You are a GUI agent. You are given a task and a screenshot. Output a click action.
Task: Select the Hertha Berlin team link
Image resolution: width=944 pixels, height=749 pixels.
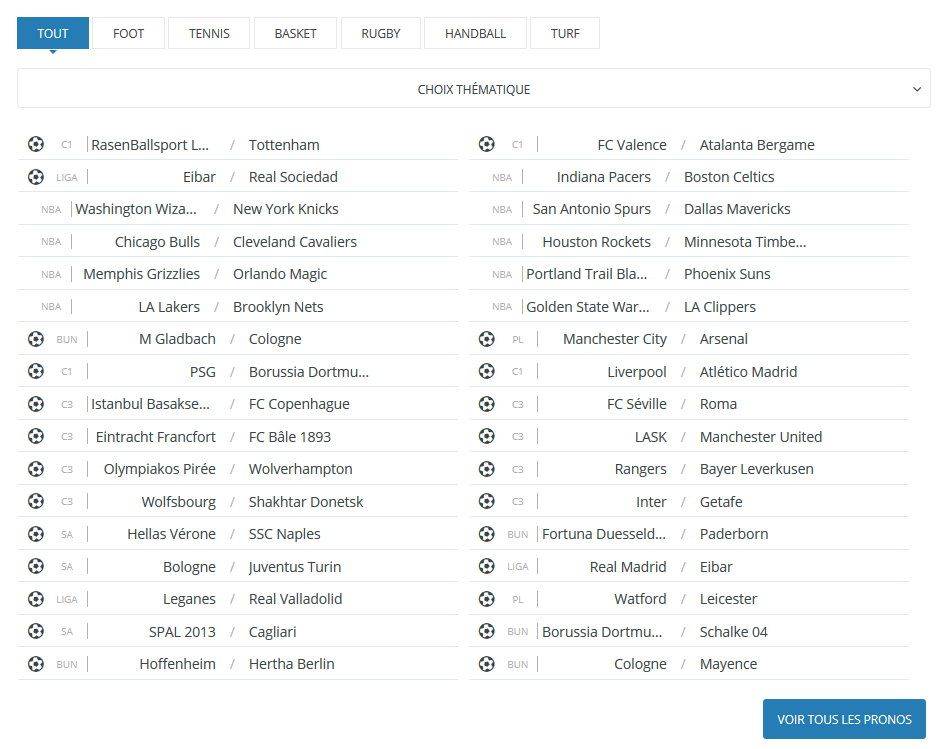pyautogui.click(x=291, y=664)
